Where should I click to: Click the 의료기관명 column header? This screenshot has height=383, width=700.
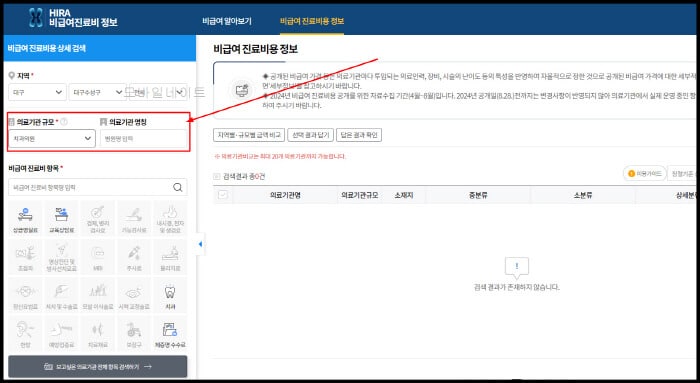(285, 195)
